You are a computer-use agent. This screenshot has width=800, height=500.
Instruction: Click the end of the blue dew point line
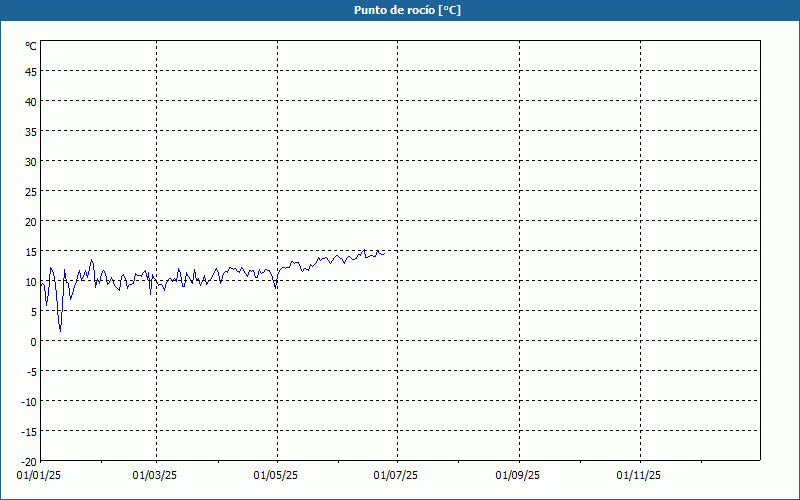pos(384,253)
